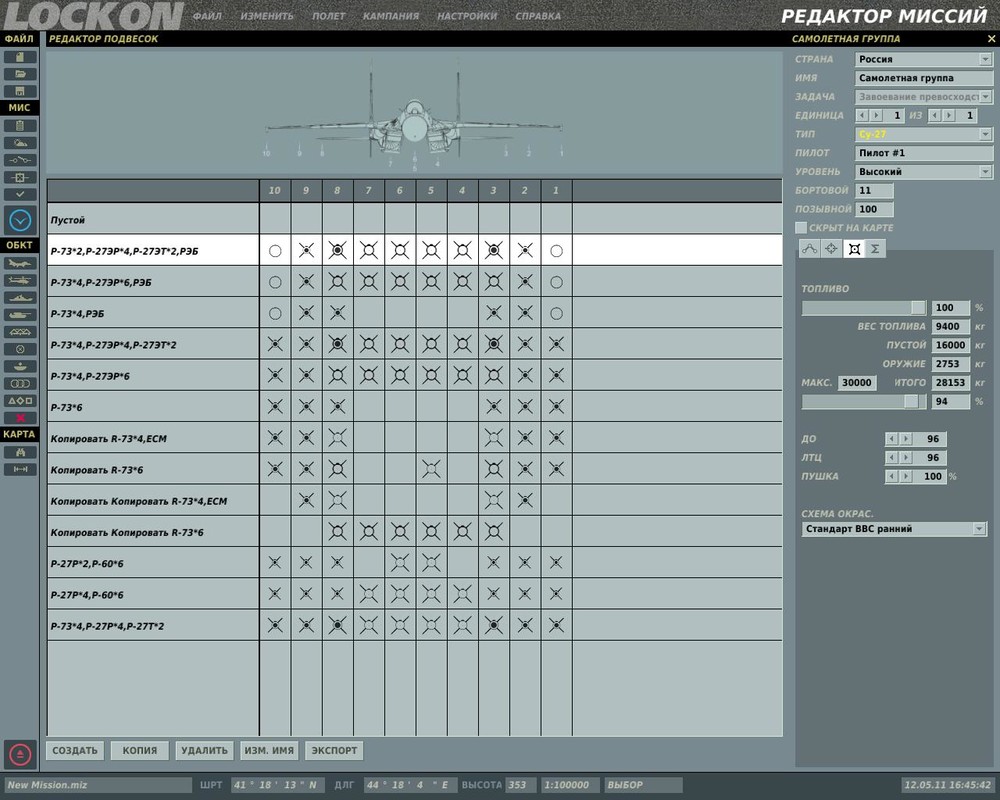Click the ИМЯ group name field
Viewport: 1000px width, 800px height.
coord(923,78)
